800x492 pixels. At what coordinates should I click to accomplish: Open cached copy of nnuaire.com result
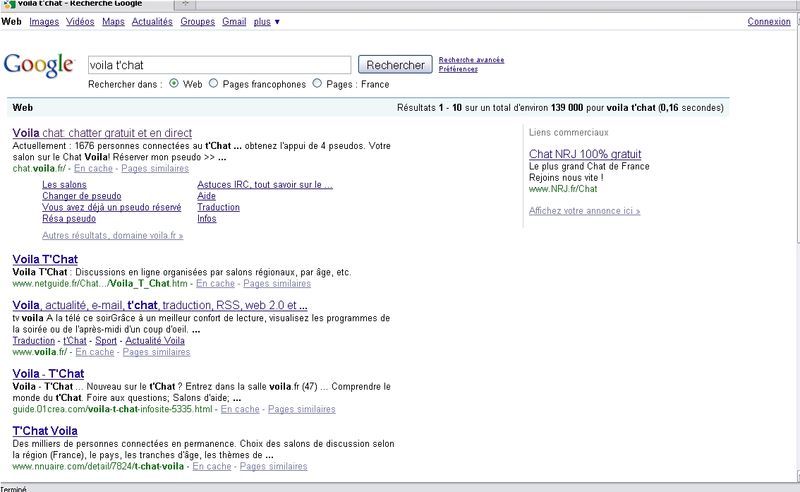tap(212, 466)
